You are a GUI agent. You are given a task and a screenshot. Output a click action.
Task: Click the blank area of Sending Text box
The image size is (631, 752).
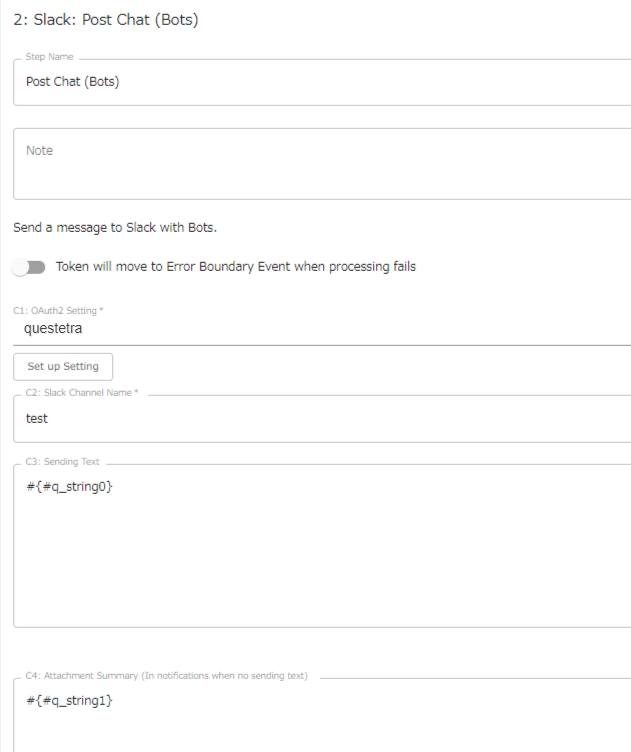320,560
